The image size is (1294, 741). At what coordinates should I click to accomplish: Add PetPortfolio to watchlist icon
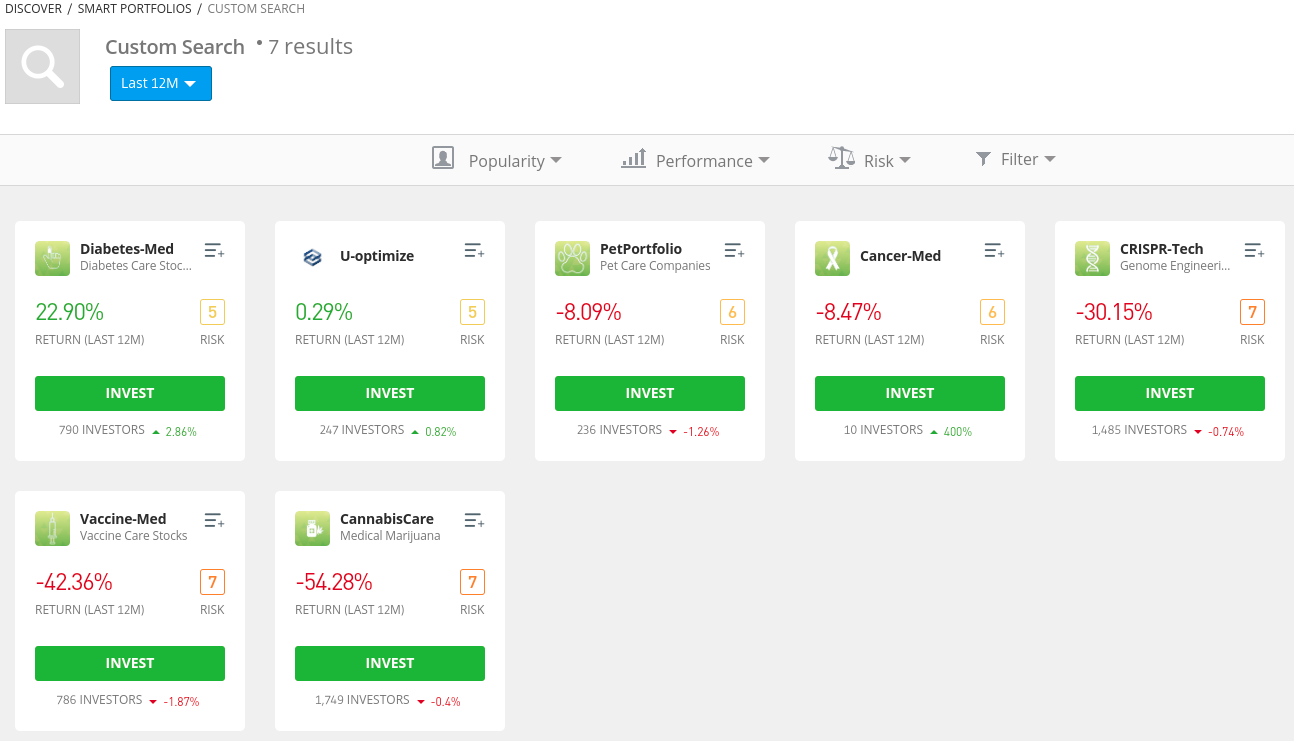tap(734, 250)
